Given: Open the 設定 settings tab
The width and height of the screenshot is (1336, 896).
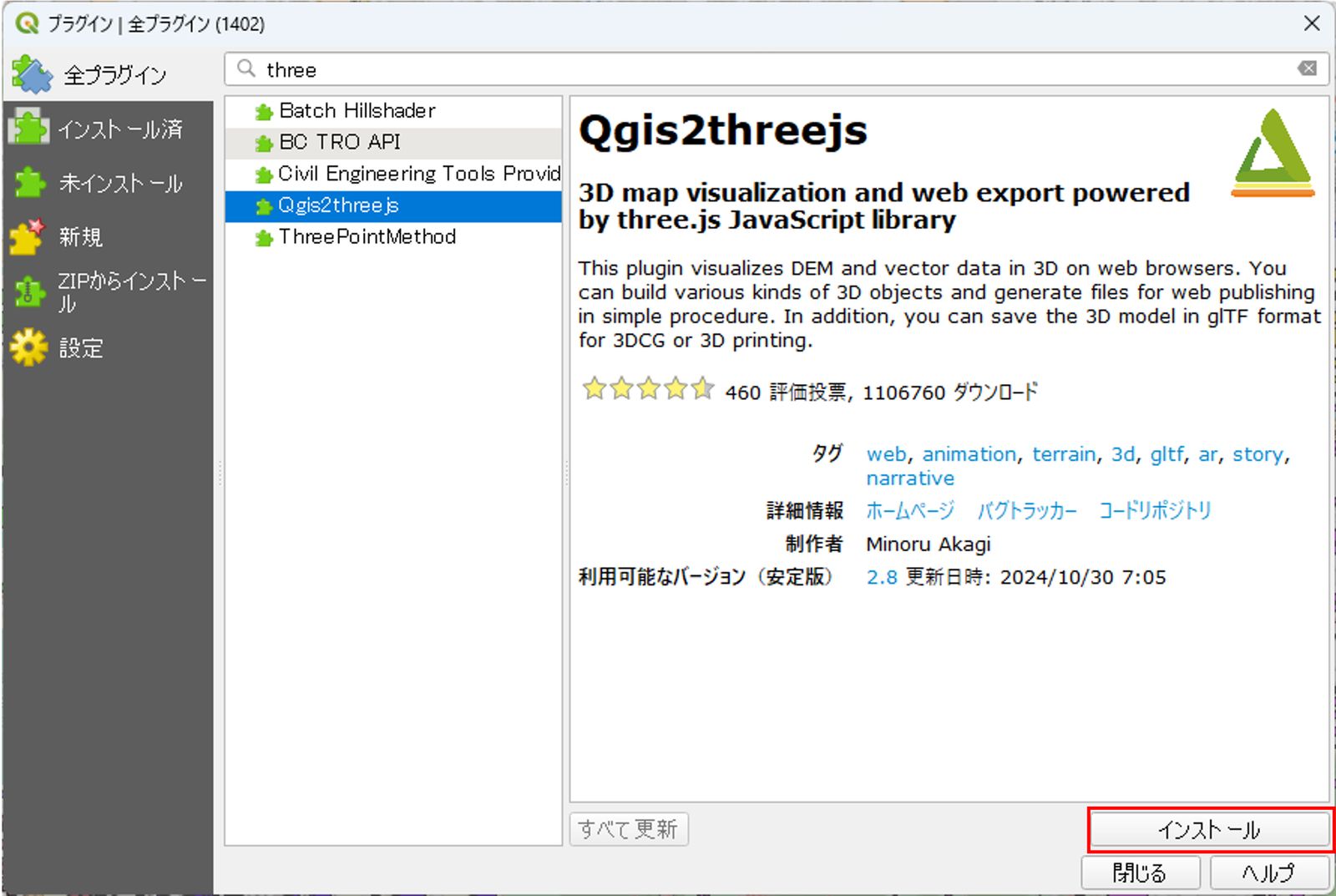Looking at the screenshot, I should pos(109,347).
